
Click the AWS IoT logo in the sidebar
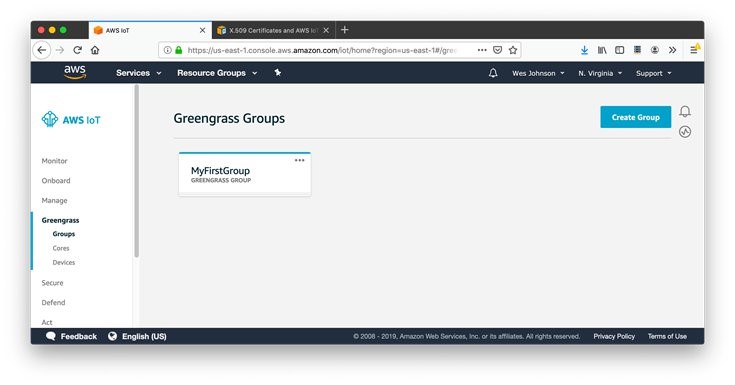(x=71, y=120)
